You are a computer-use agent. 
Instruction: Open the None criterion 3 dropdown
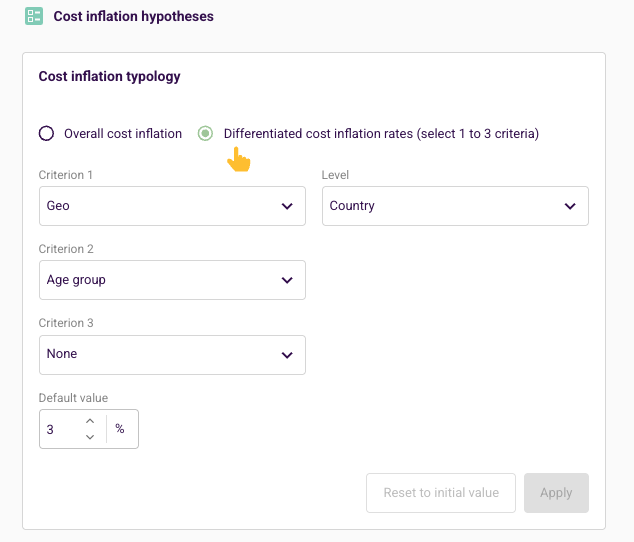click(172, 355)
